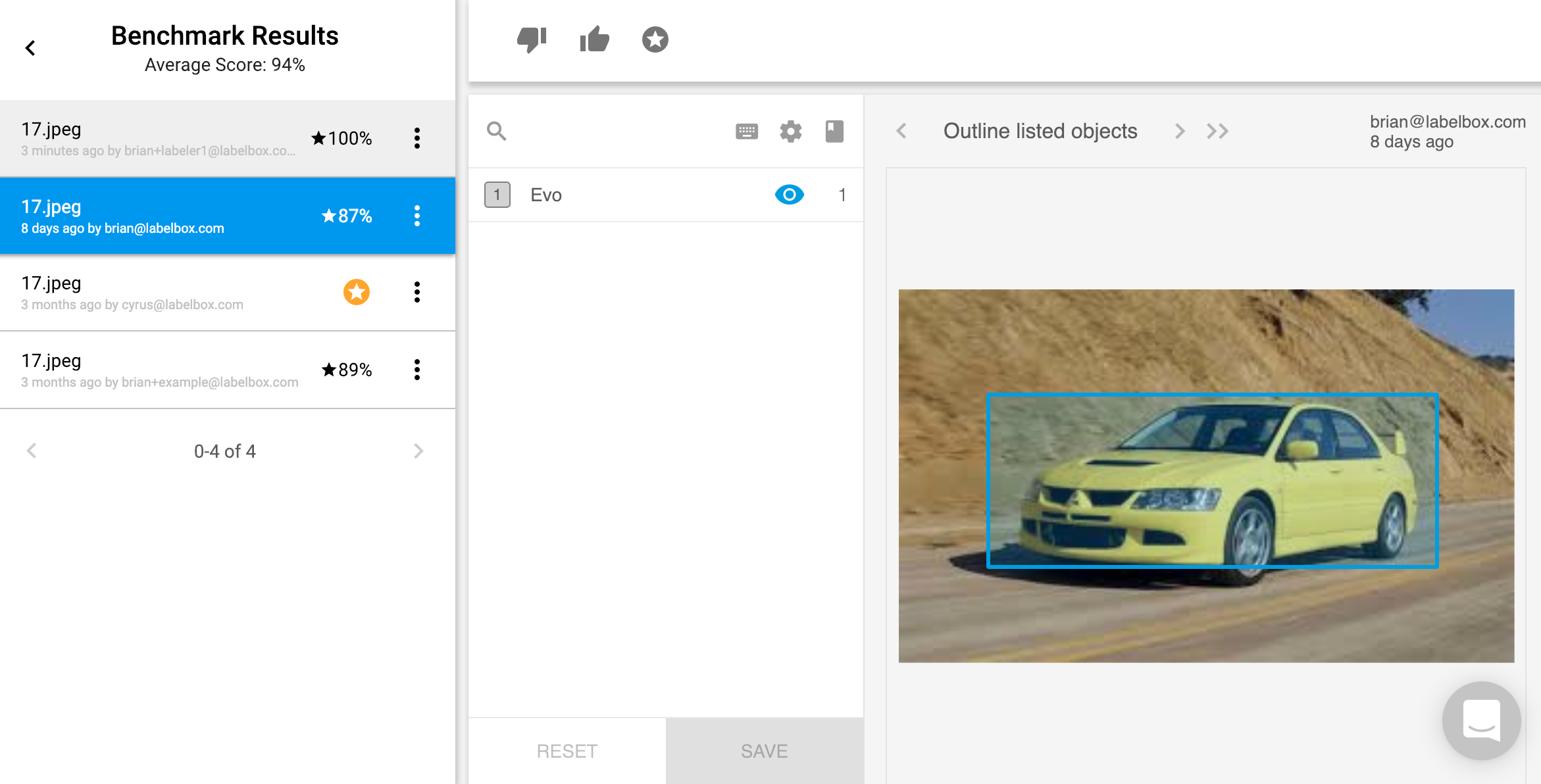
Task: Click the orange benchmark star on cyrus entry
Action: pyautogui.click(x=357, y=292)
